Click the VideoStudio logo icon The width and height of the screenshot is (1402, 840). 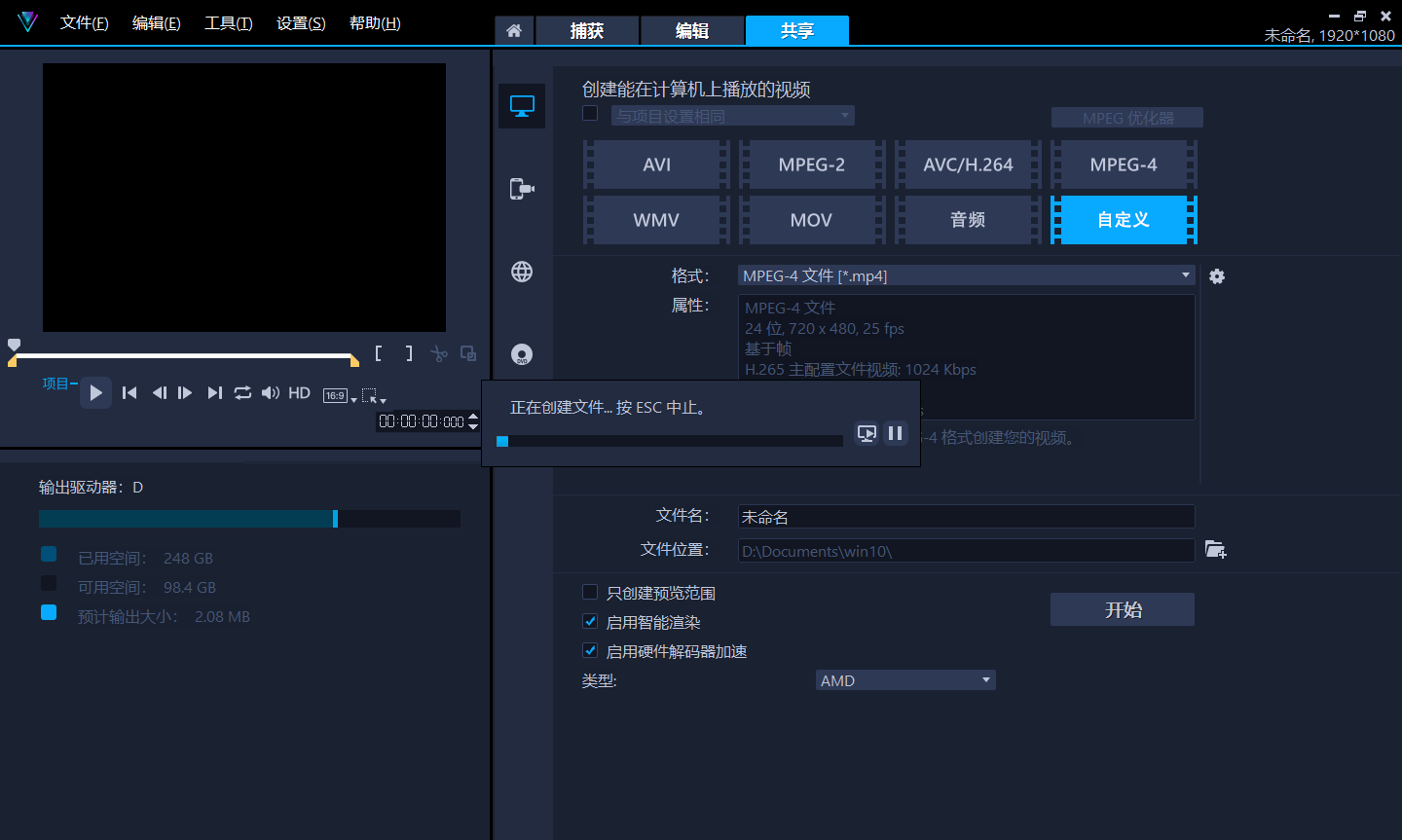[x=27, y=21]
